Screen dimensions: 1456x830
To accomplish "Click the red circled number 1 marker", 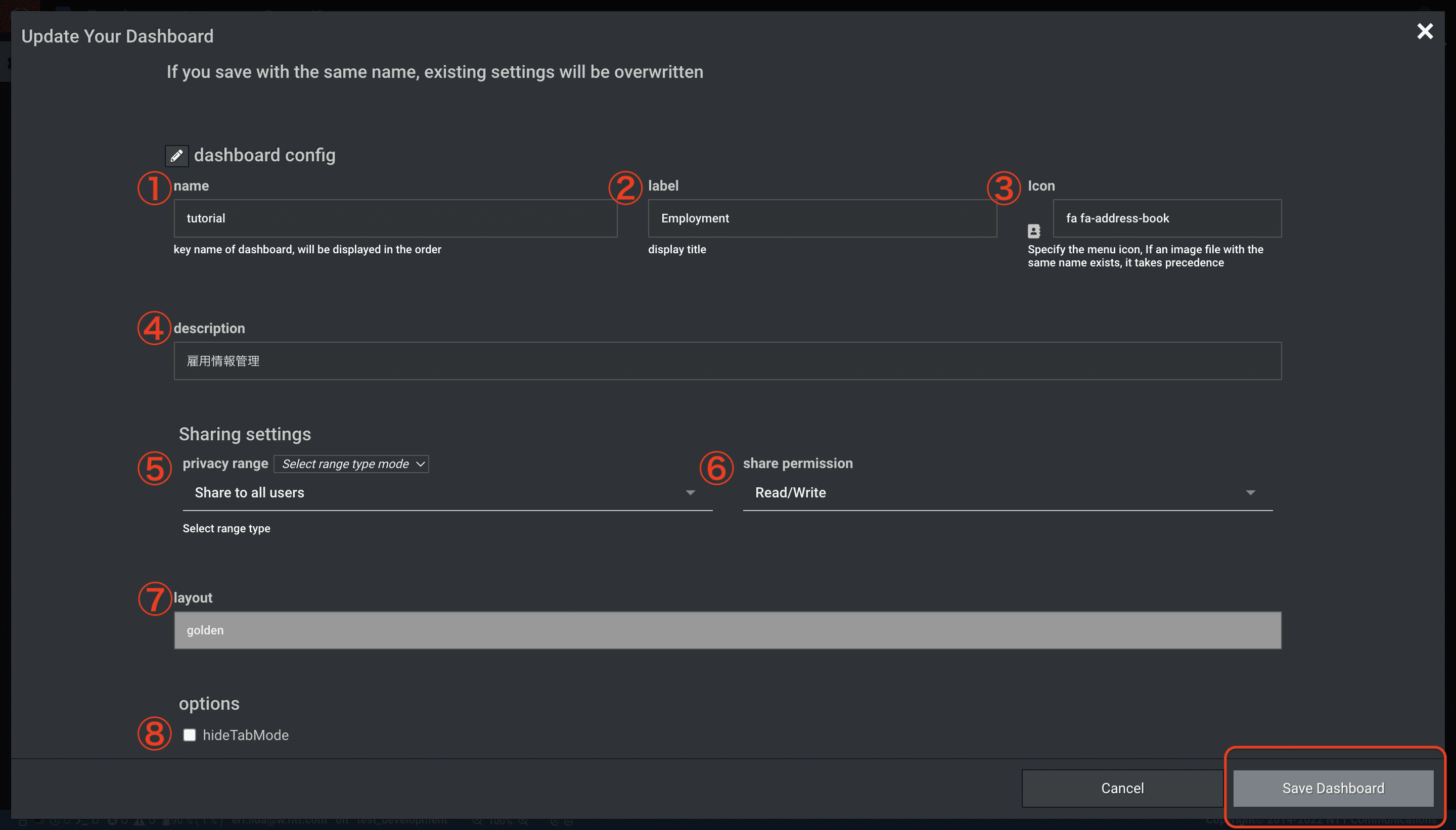I will pyautogui.click(x=154, y=188).
